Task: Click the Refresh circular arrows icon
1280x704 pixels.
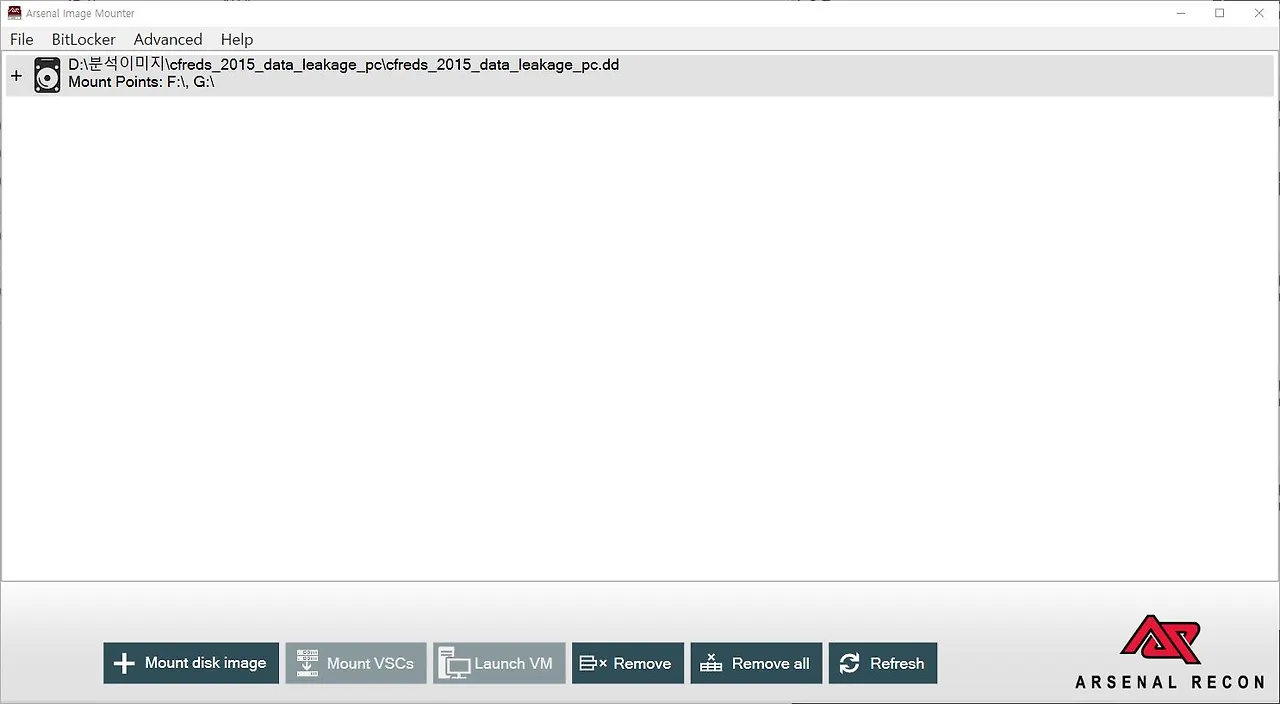Action: click(849, 663)
